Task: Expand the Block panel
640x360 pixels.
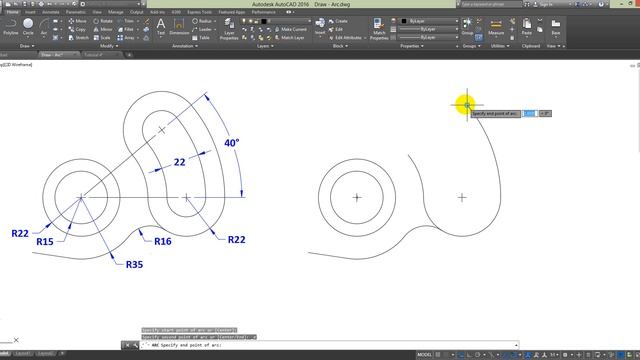Action: [x=340, y=46]
